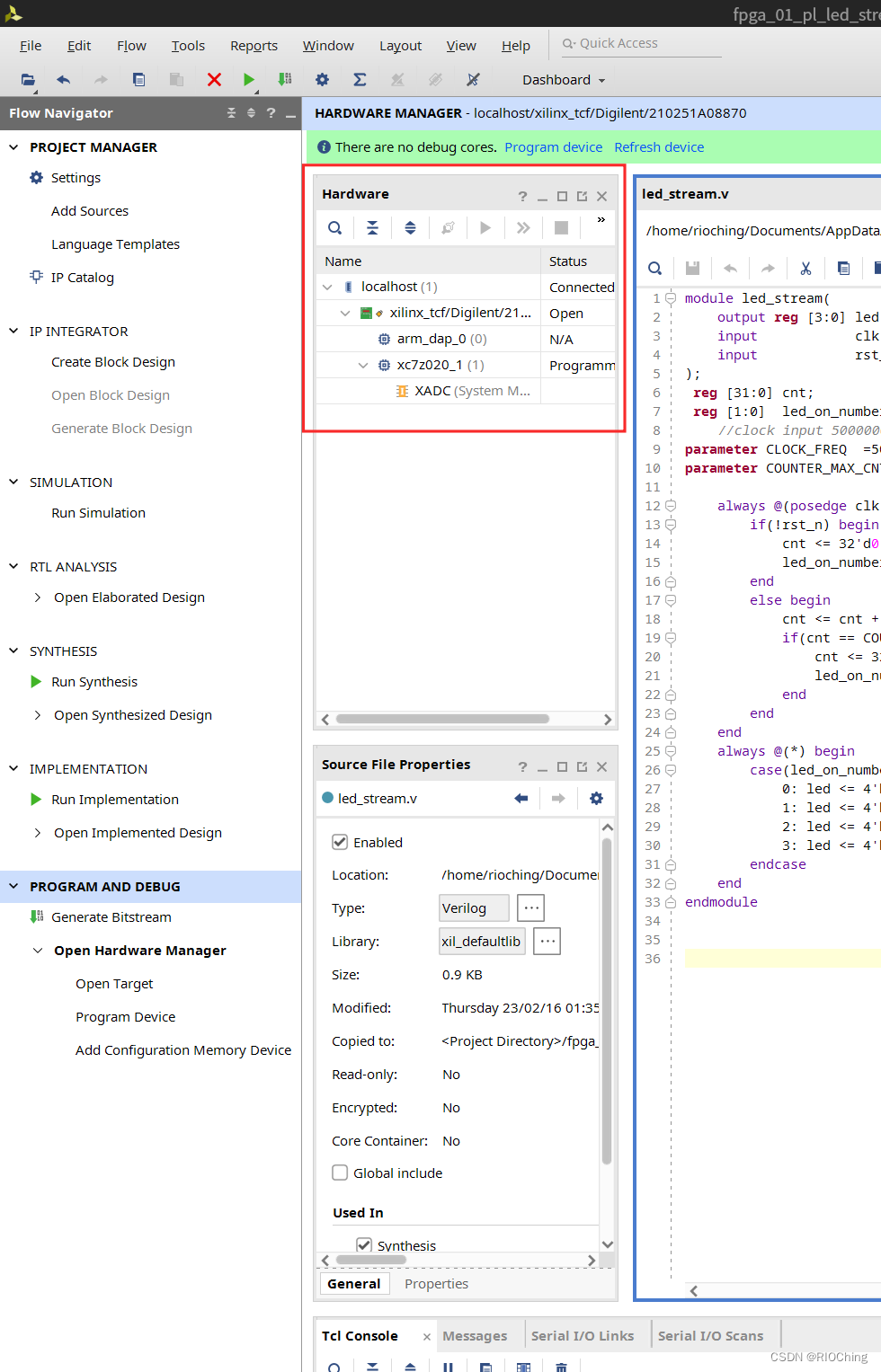Go back in Source File Properties
This screenshot has width=881, height=1372.
pyautogui.click(x=521, y=798)
